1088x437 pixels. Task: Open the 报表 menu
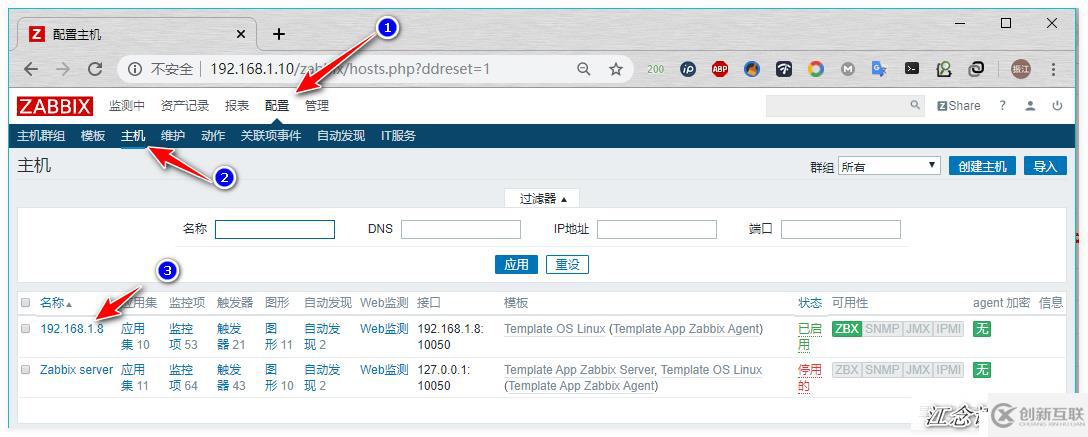pos(237,105)
